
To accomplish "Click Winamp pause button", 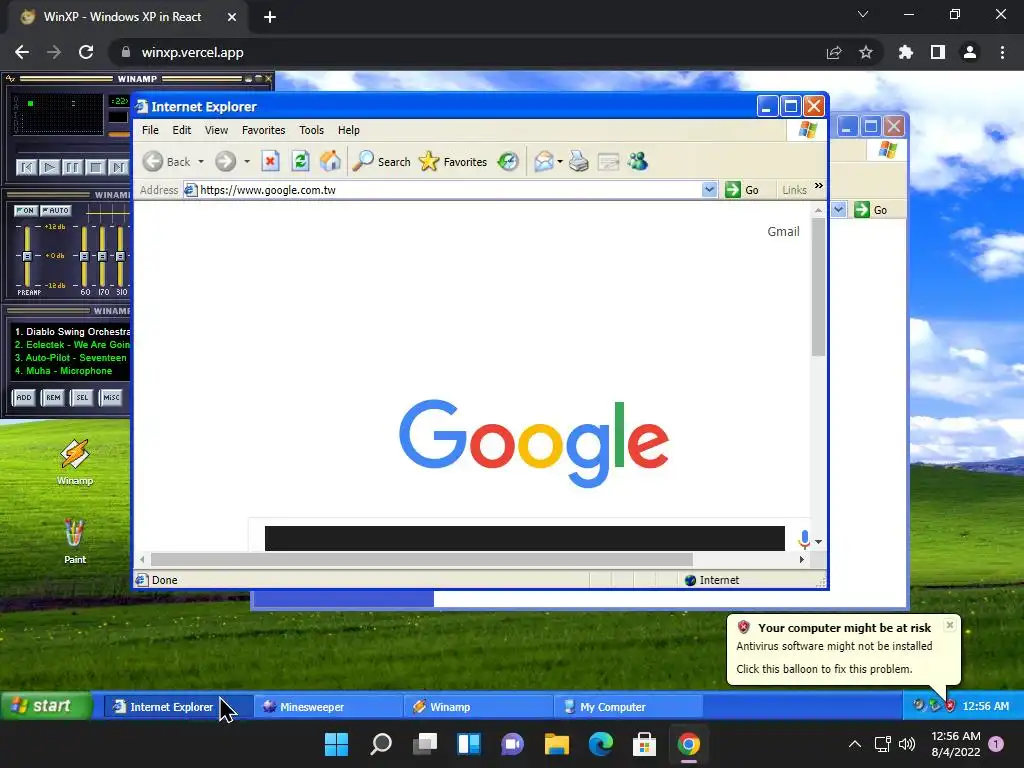I will pos(72,168).
